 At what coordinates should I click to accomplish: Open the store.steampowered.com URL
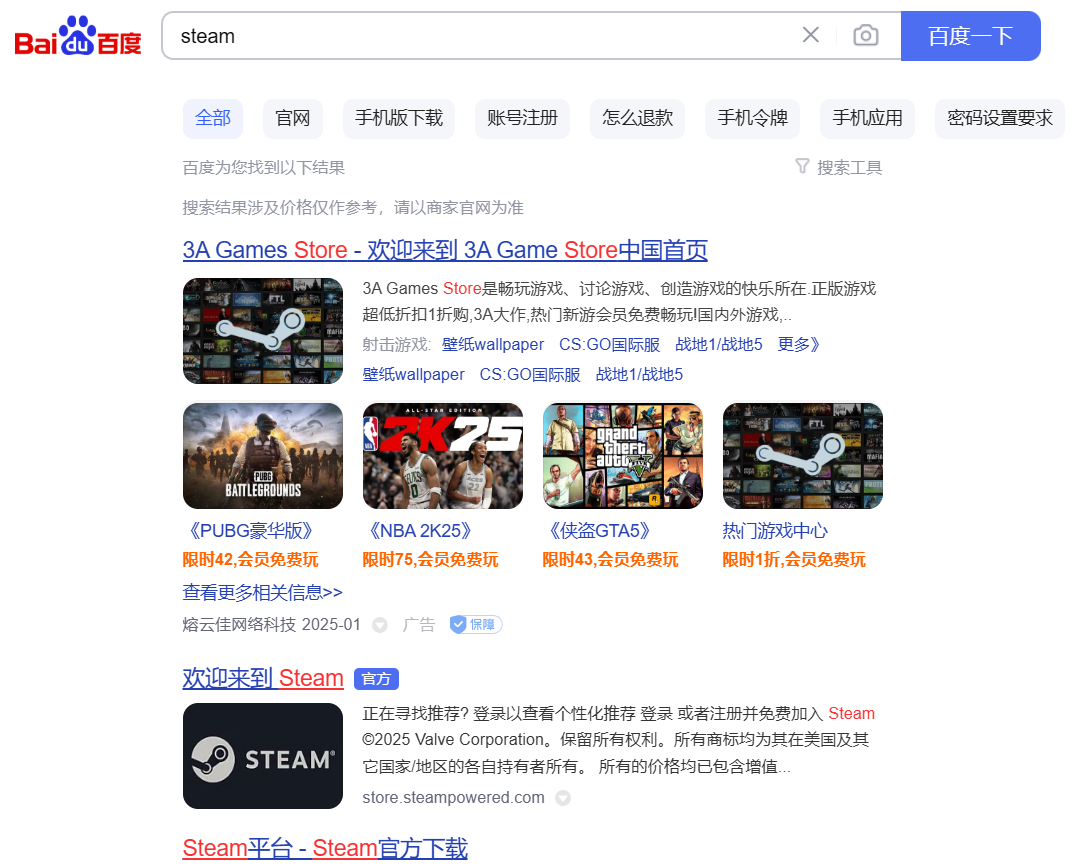454,797
